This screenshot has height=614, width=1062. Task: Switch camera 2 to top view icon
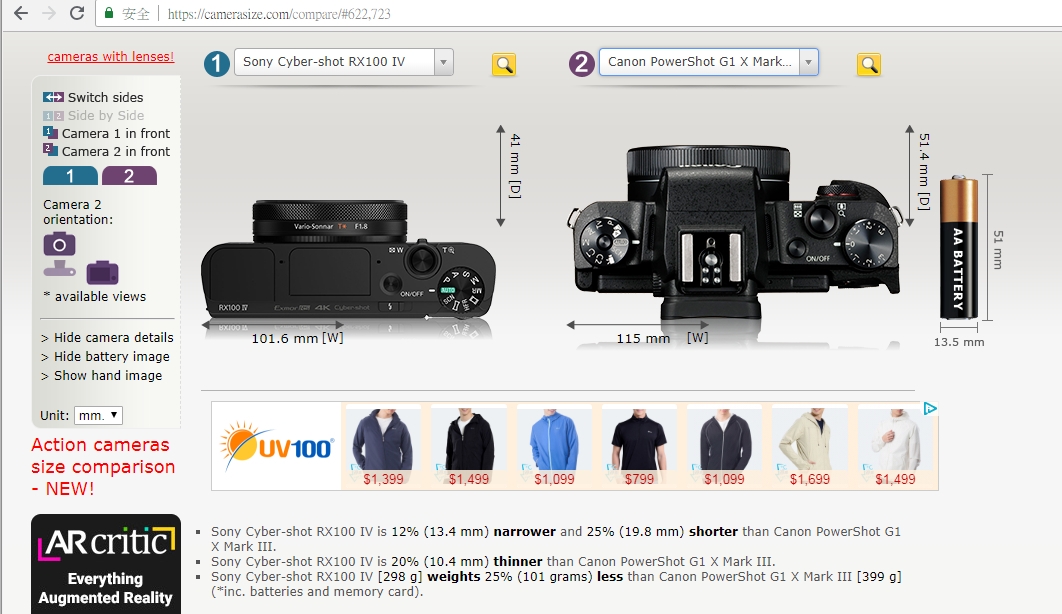pos(60,269)
